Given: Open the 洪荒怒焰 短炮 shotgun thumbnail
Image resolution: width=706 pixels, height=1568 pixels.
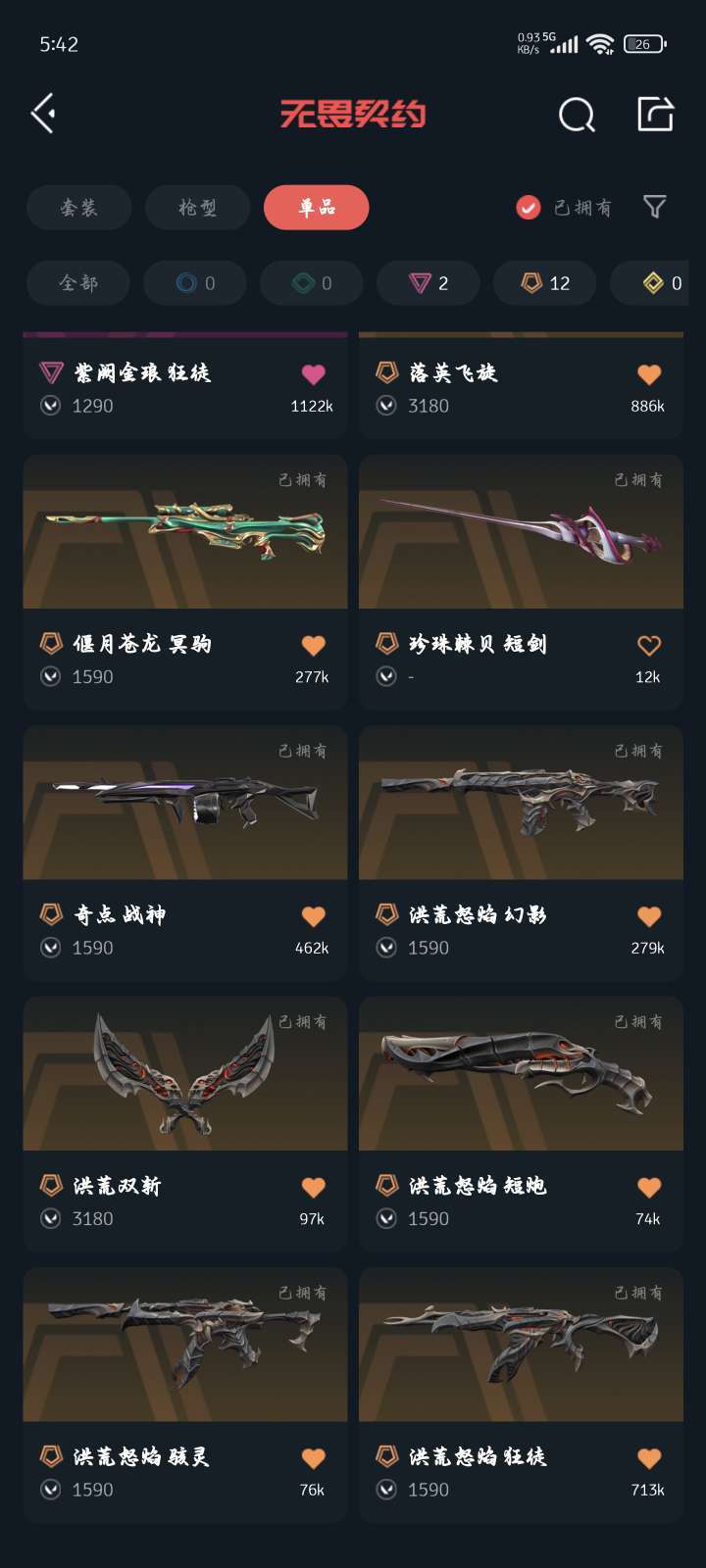Looking at the screenshot, I should 521,1074.
